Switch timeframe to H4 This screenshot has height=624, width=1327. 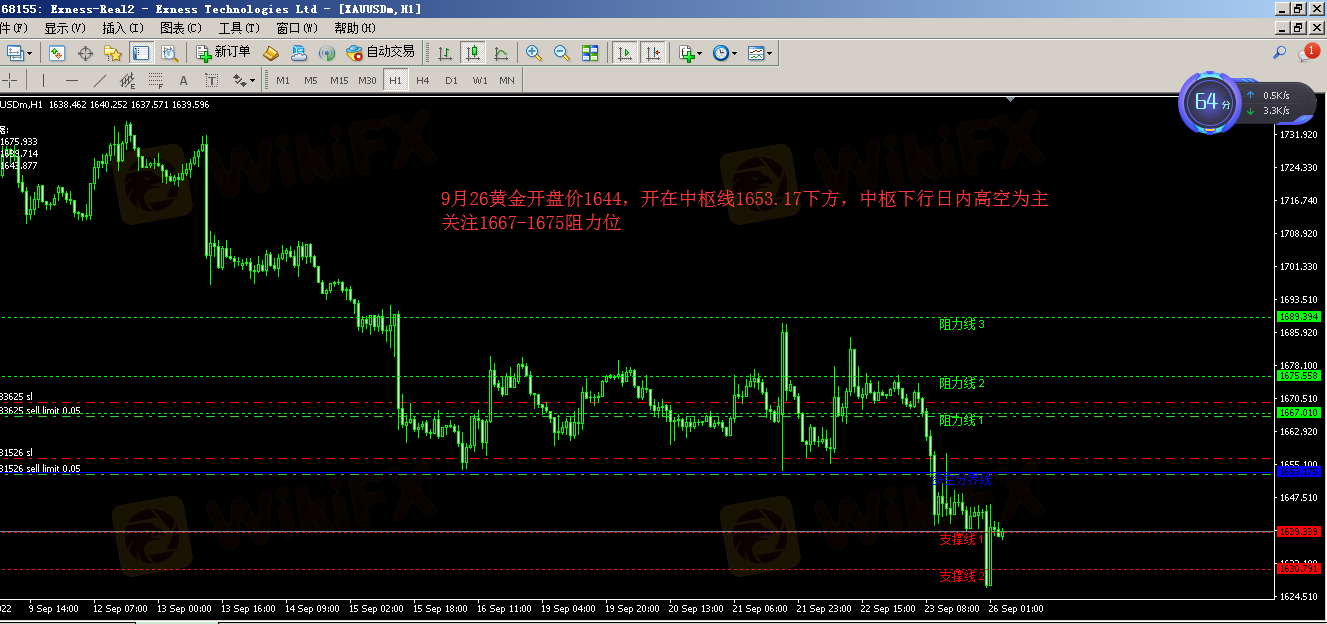coord(423,80)
